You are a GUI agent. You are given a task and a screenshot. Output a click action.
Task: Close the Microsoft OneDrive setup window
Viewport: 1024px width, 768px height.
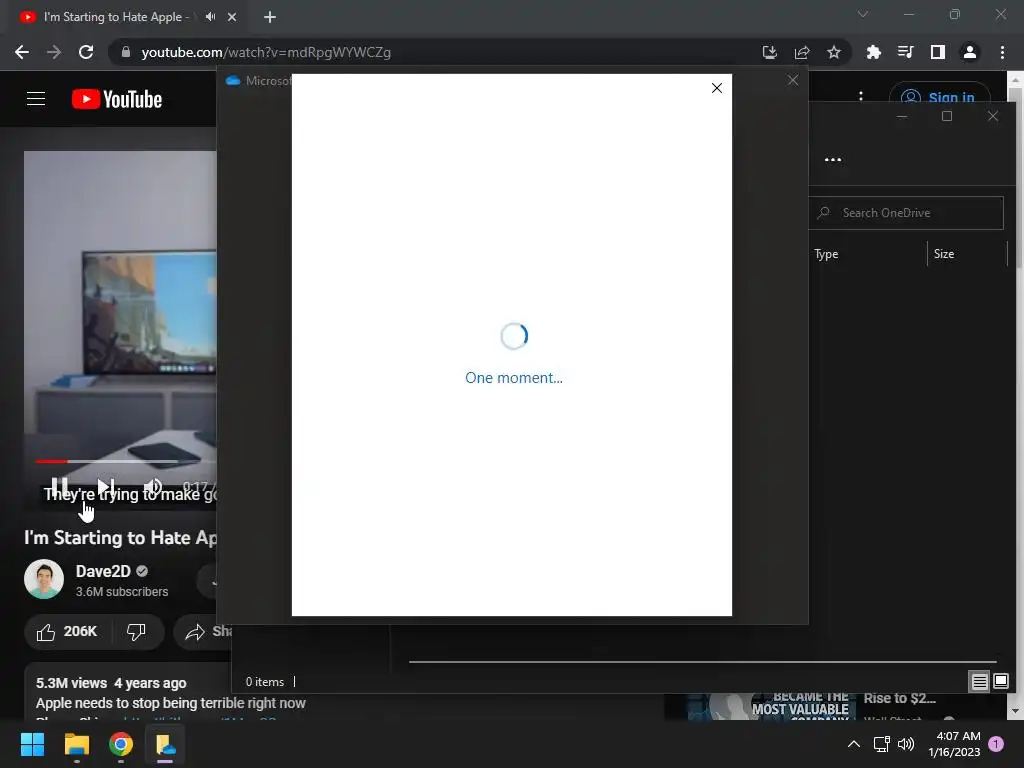click(x=793, y=80)
